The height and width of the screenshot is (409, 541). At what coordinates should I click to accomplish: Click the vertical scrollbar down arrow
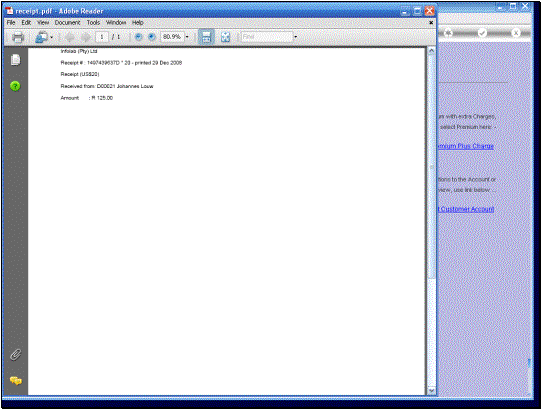(x=431, y=391)
